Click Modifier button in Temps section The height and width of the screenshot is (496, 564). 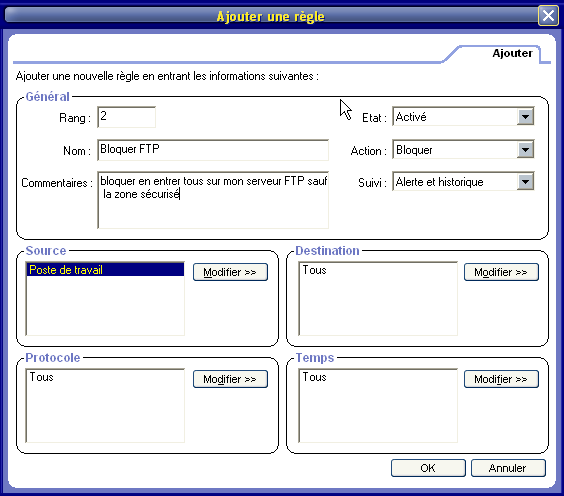click(501, 379)
